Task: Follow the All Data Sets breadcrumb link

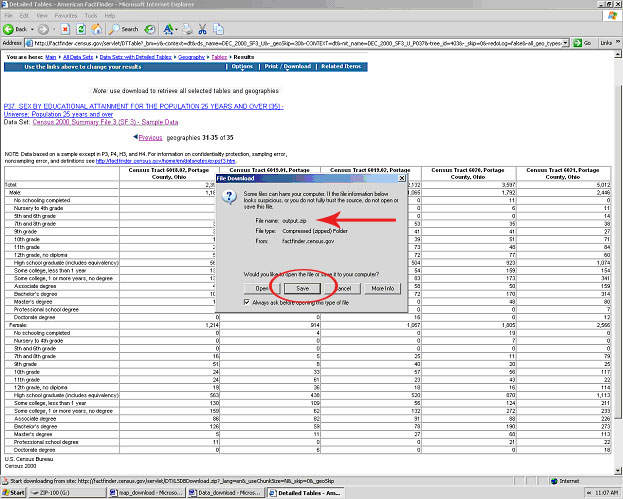Action: 78,57
